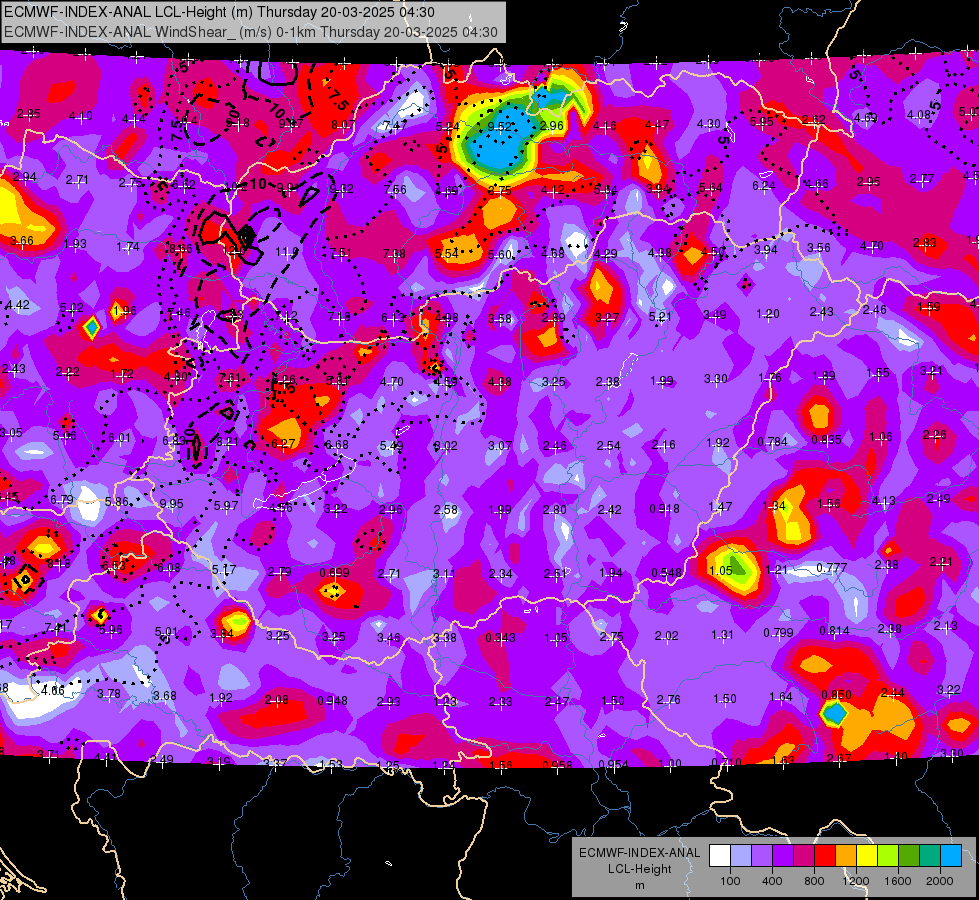Click grid value 0.814

(x=834, y=631)
